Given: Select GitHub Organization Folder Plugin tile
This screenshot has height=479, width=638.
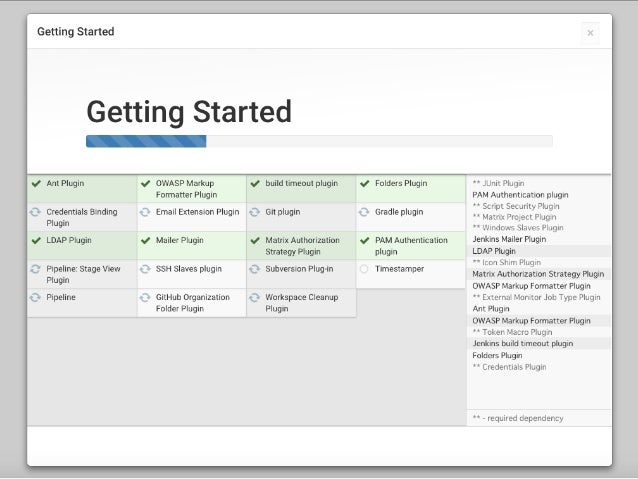Looking at the screenshot, I should 192,303.
